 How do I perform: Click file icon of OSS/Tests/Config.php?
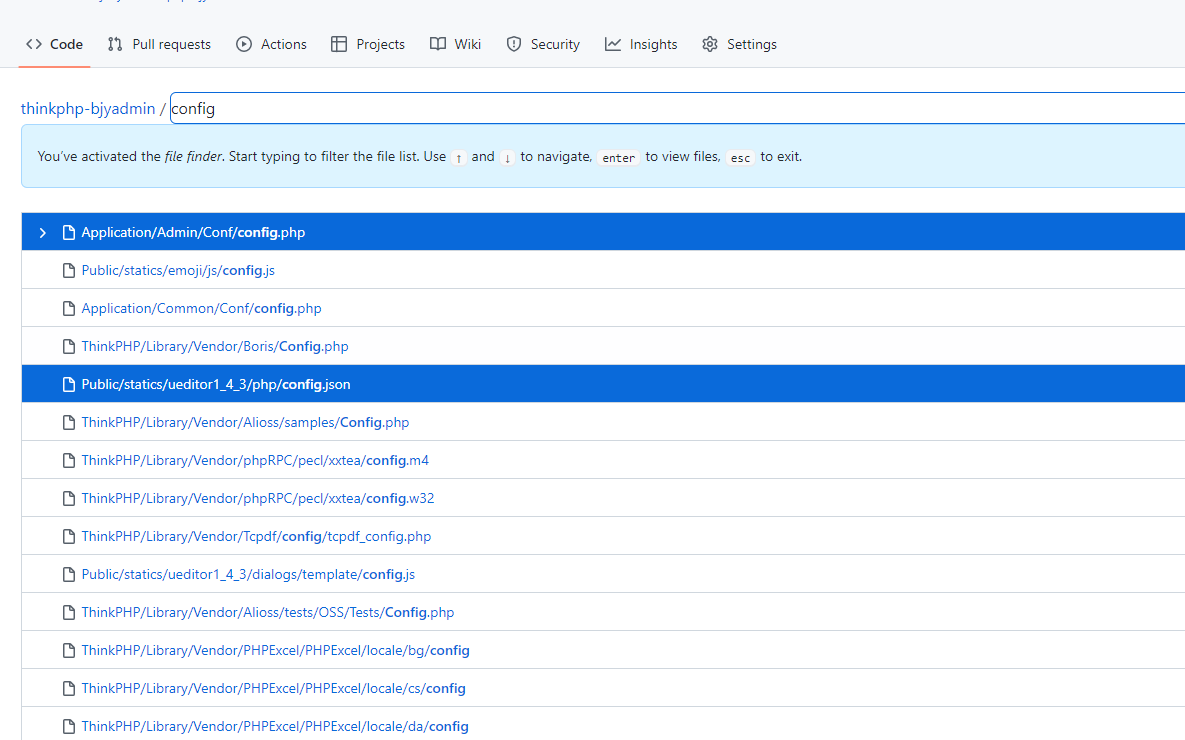(69, 612)
